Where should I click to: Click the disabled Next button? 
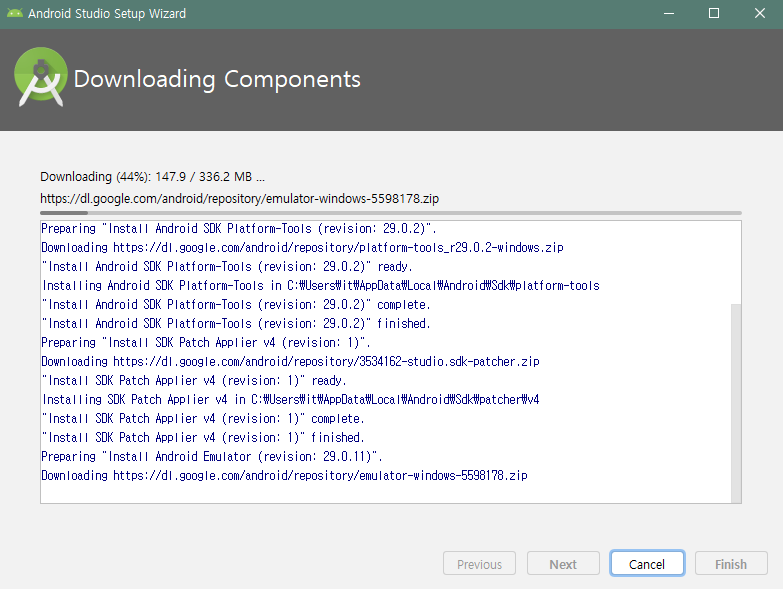[563, 564]
